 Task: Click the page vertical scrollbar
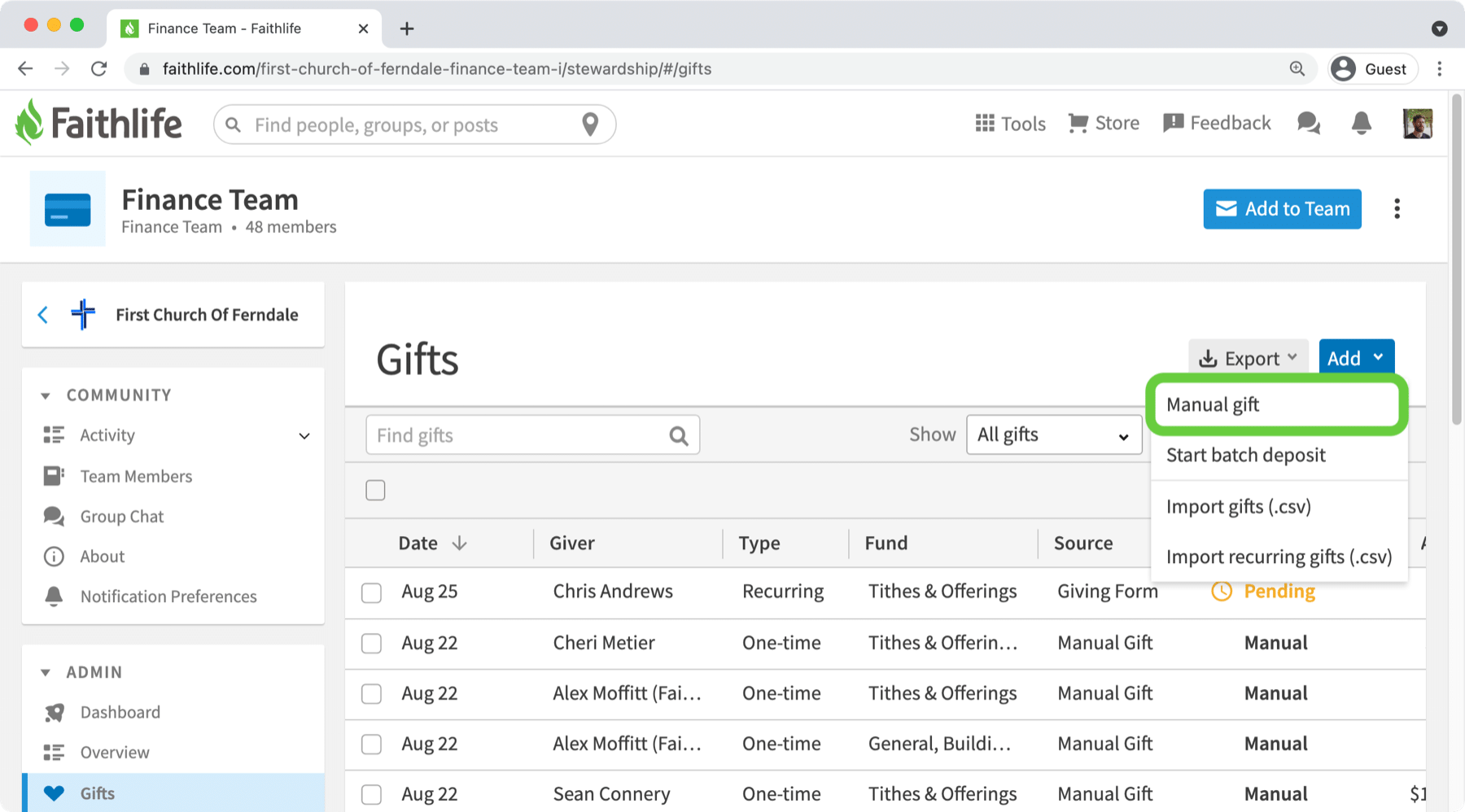[x=1457, y=260]
